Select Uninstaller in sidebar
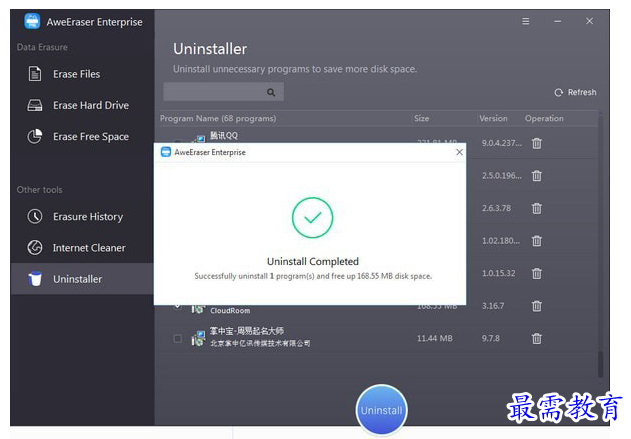 tap(82, 279)
